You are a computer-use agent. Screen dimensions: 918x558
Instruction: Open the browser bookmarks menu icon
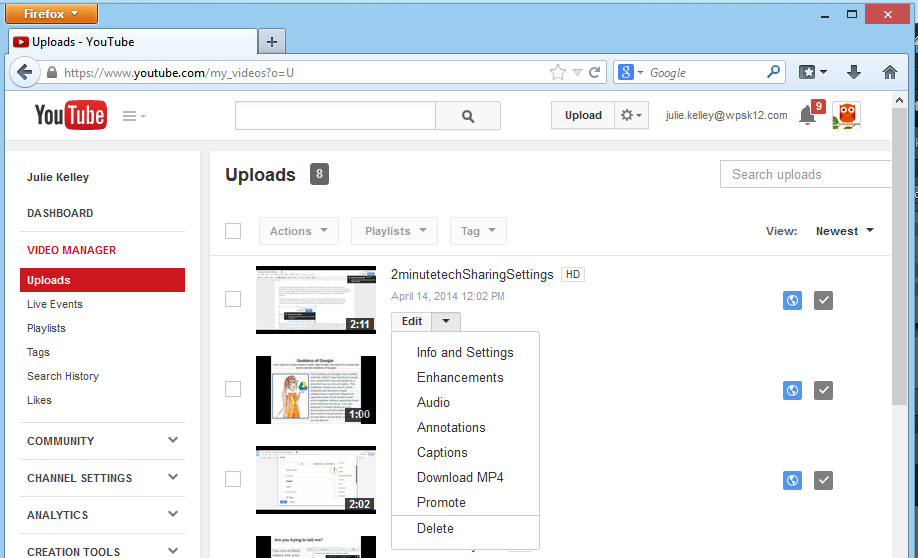(813, 72)
